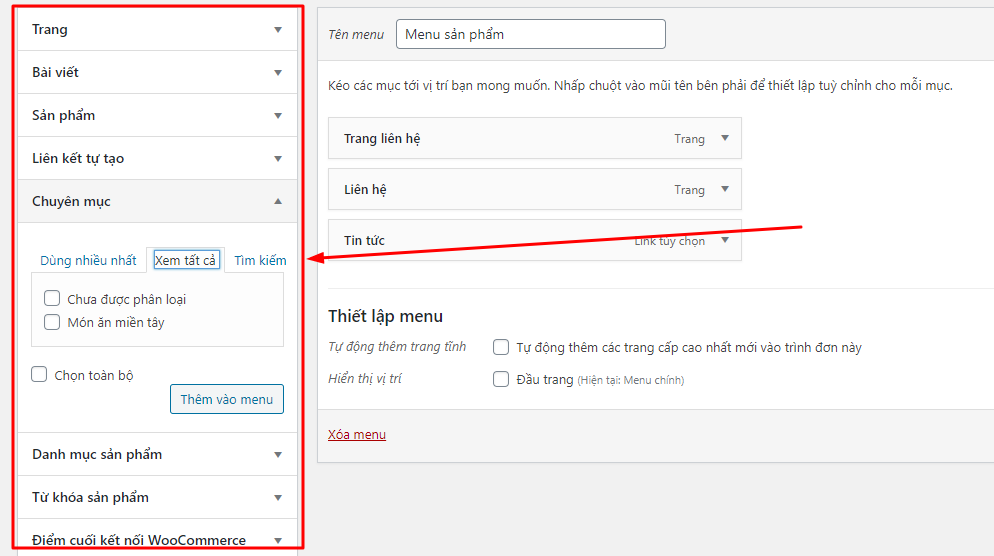Tick the Chọn toàn bộ checkbox

point(40,375)
